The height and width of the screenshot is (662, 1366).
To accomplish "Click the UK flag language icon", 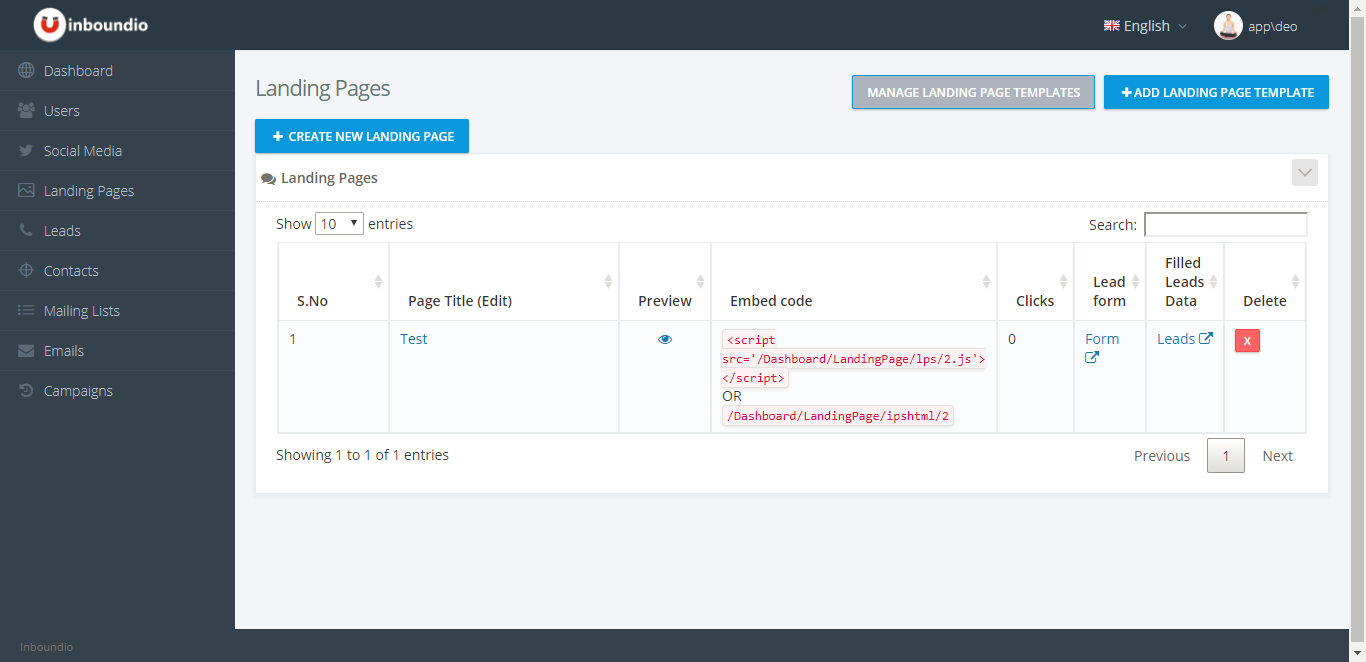I will (x=1111, y=26).
